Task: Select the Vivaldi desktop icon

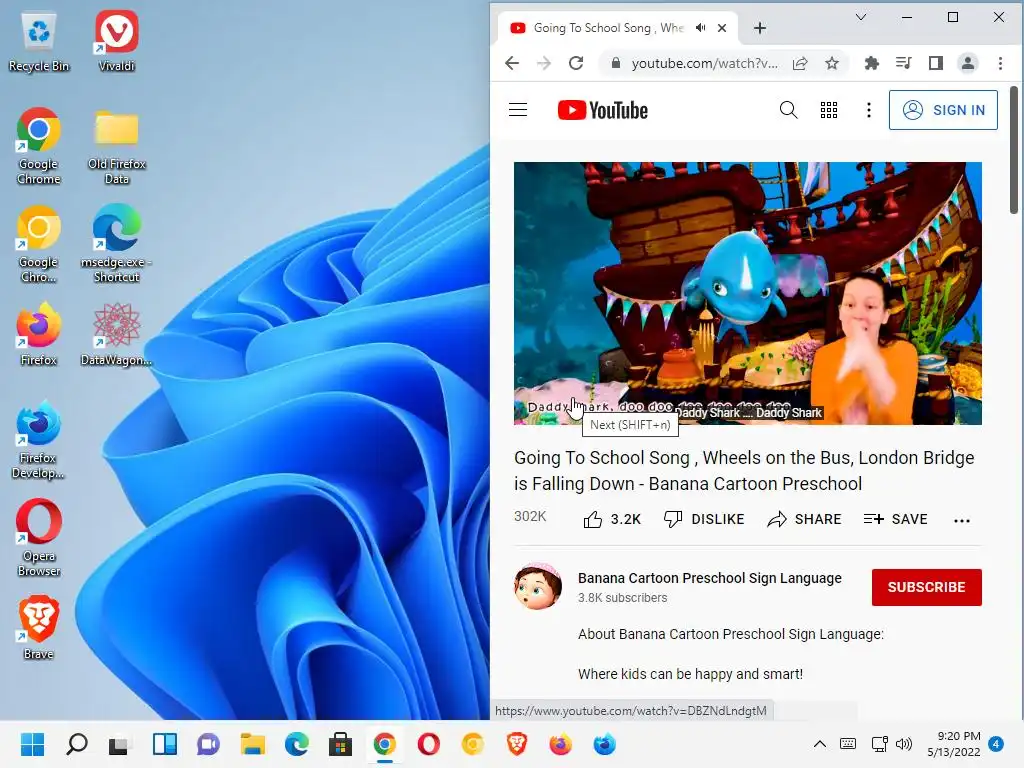Action: pyautogui.click(x=116, y=41)
